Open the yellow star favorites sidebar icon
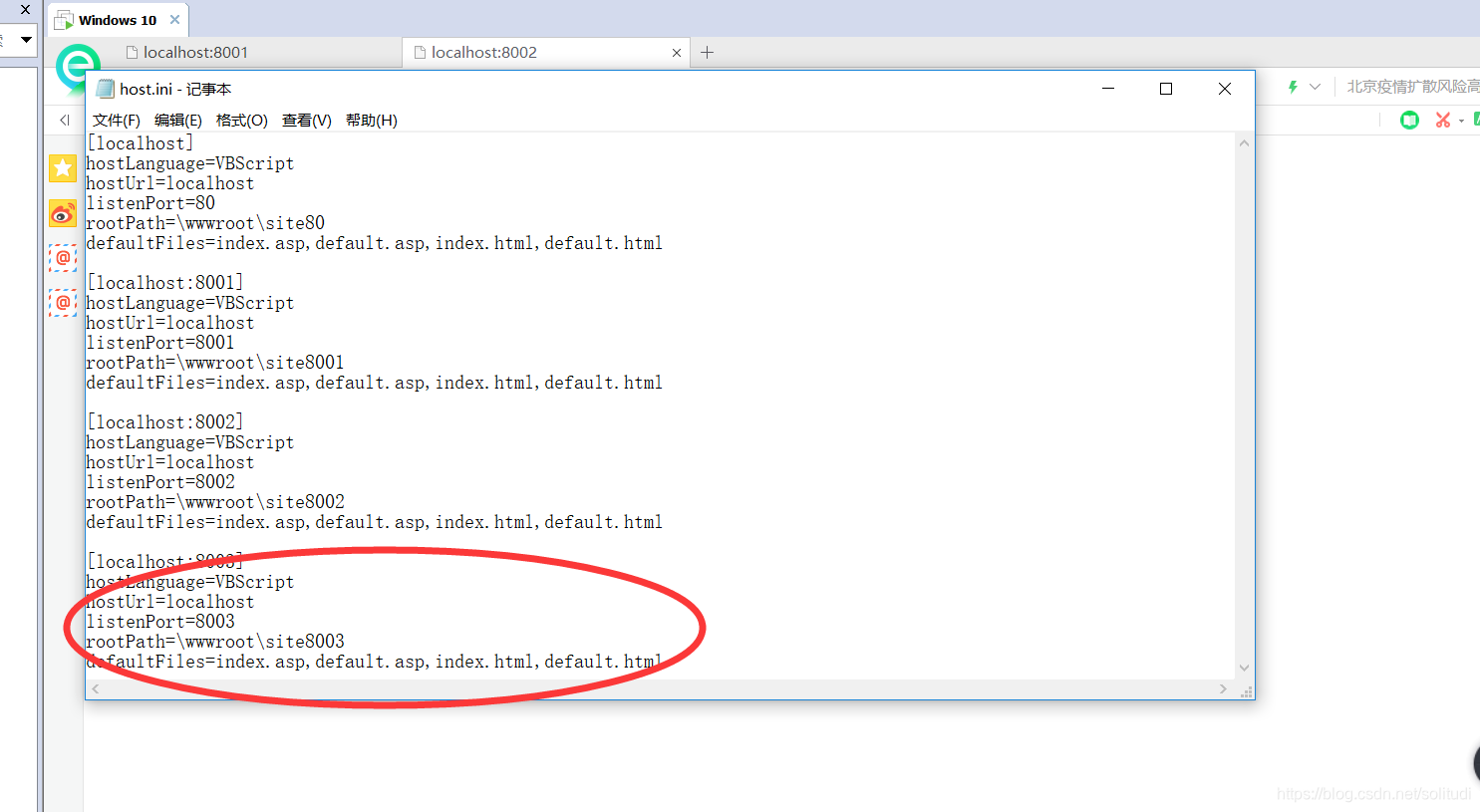Screen dimensions: 1480x812 [x=63, y=168]
